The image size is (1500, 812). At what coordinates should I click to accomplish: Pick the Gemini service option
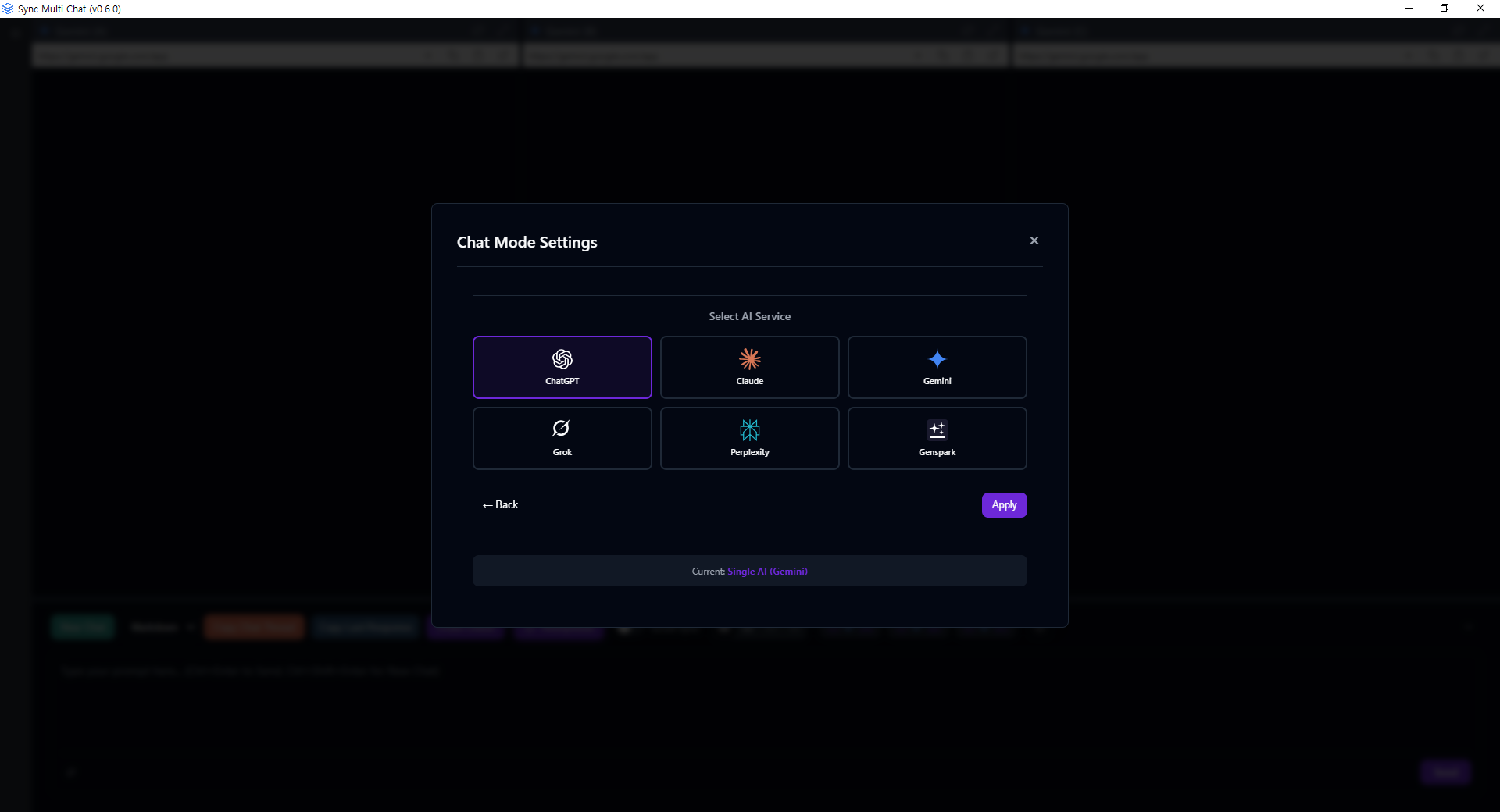tap(937, 367)
